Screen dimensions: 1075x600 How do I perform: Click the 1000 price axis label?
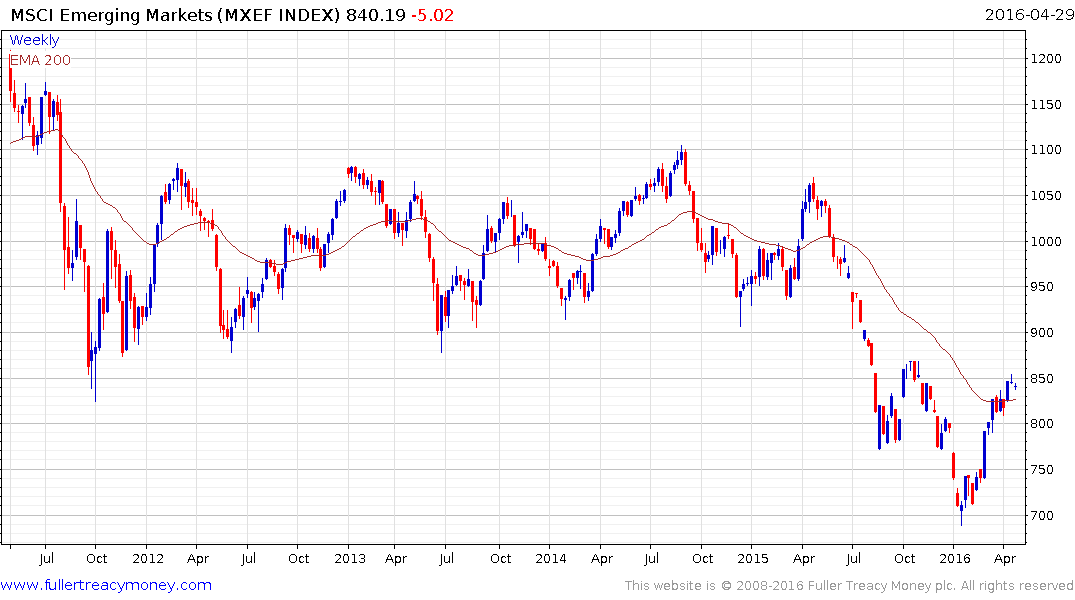coord(1046,241)
